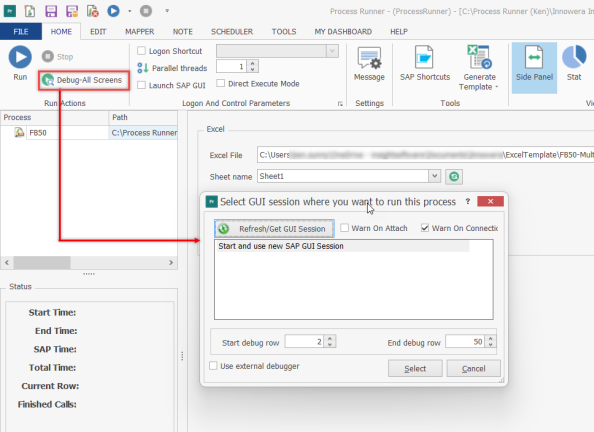Open the quick access toolbar customize arrow
Screen dimensions: 594x432
(x=167, y=11)
